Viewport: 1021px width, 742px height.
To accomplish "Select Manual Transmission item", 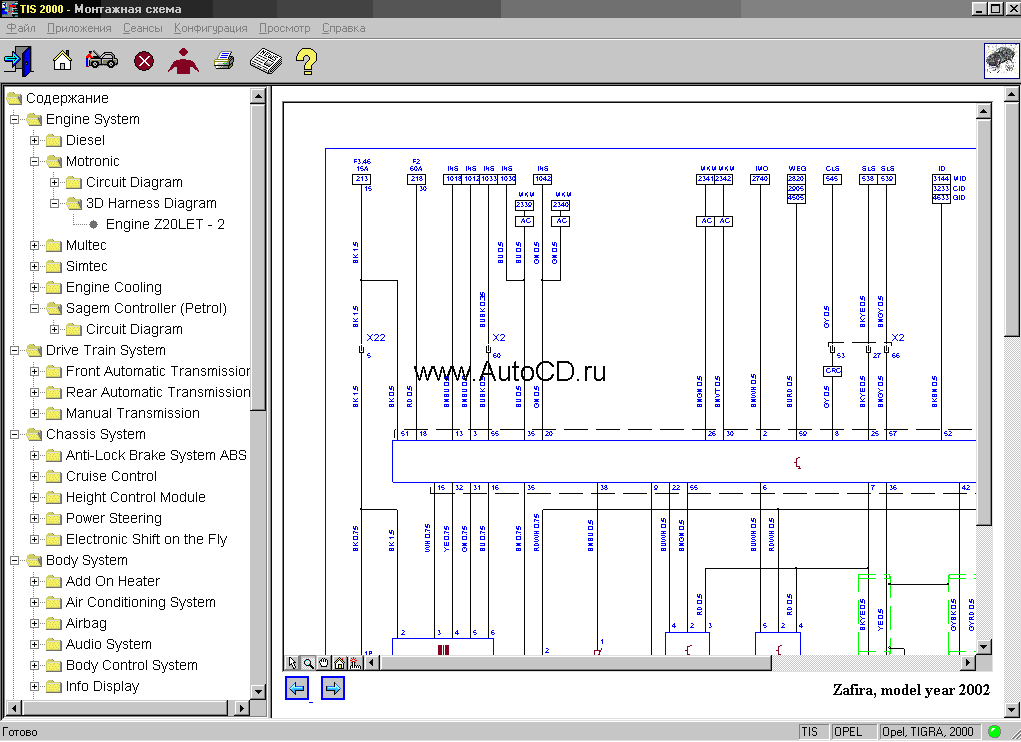I will click(x=132, y=413).
